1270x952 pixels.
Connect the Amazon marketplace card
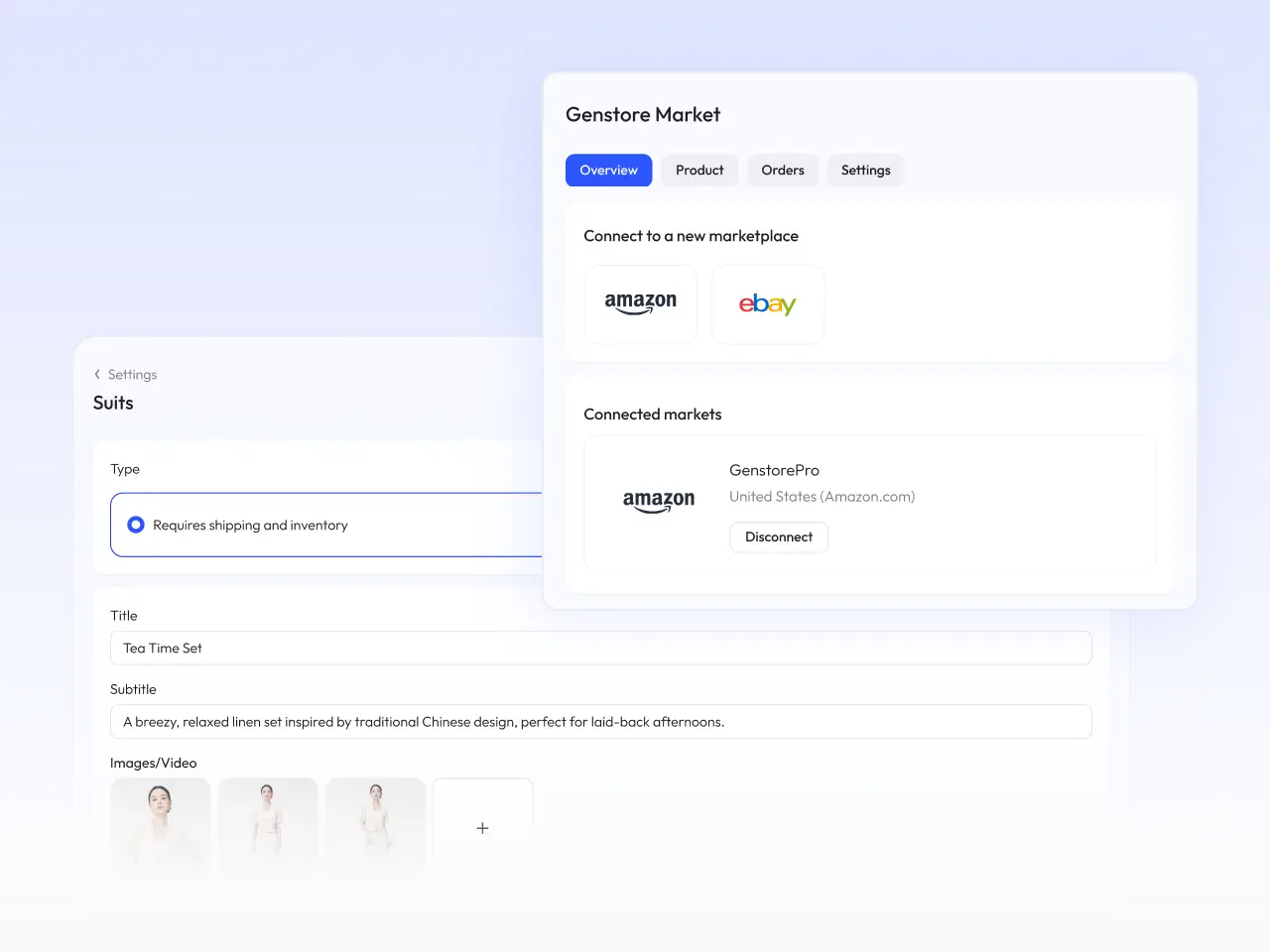click(641, 304)
